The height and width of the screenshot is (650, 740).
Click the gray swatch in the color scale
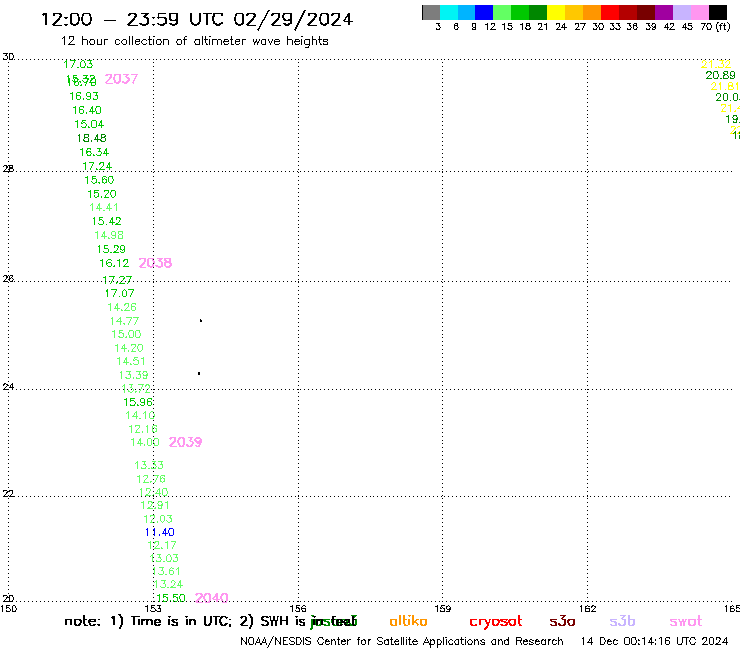[x=431, y=12]
